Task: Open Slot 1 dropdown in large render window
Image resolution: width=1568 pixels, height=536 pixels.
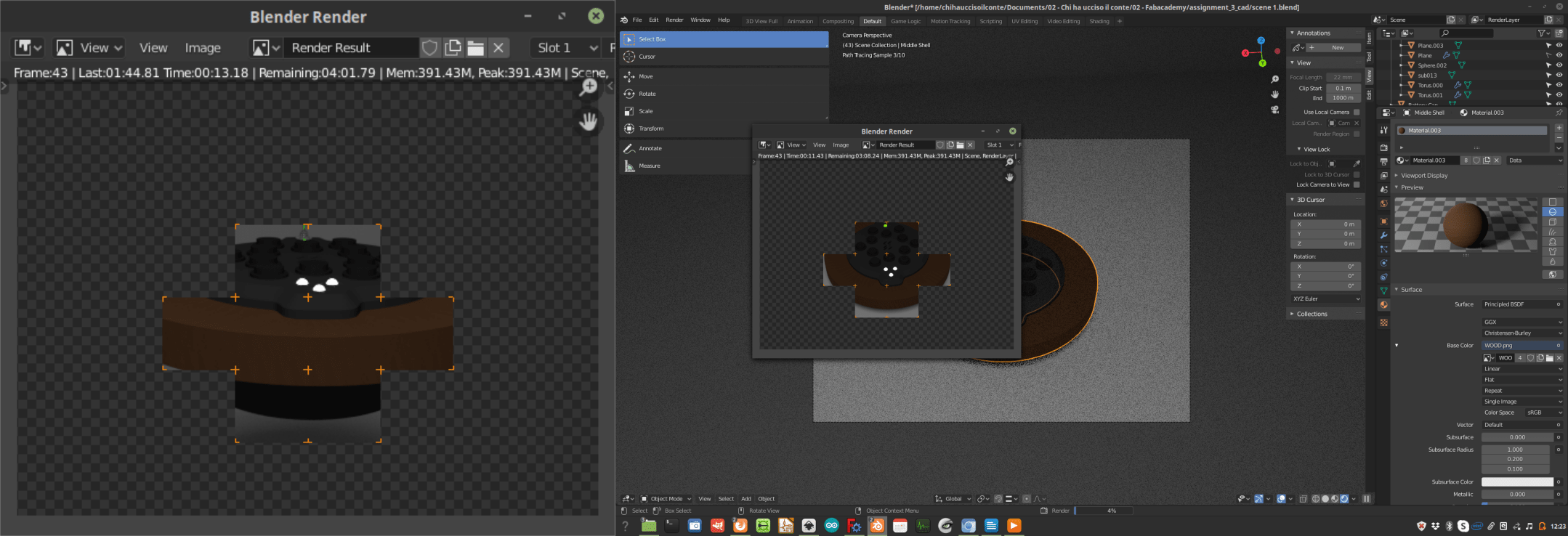Action: [568, 48]
